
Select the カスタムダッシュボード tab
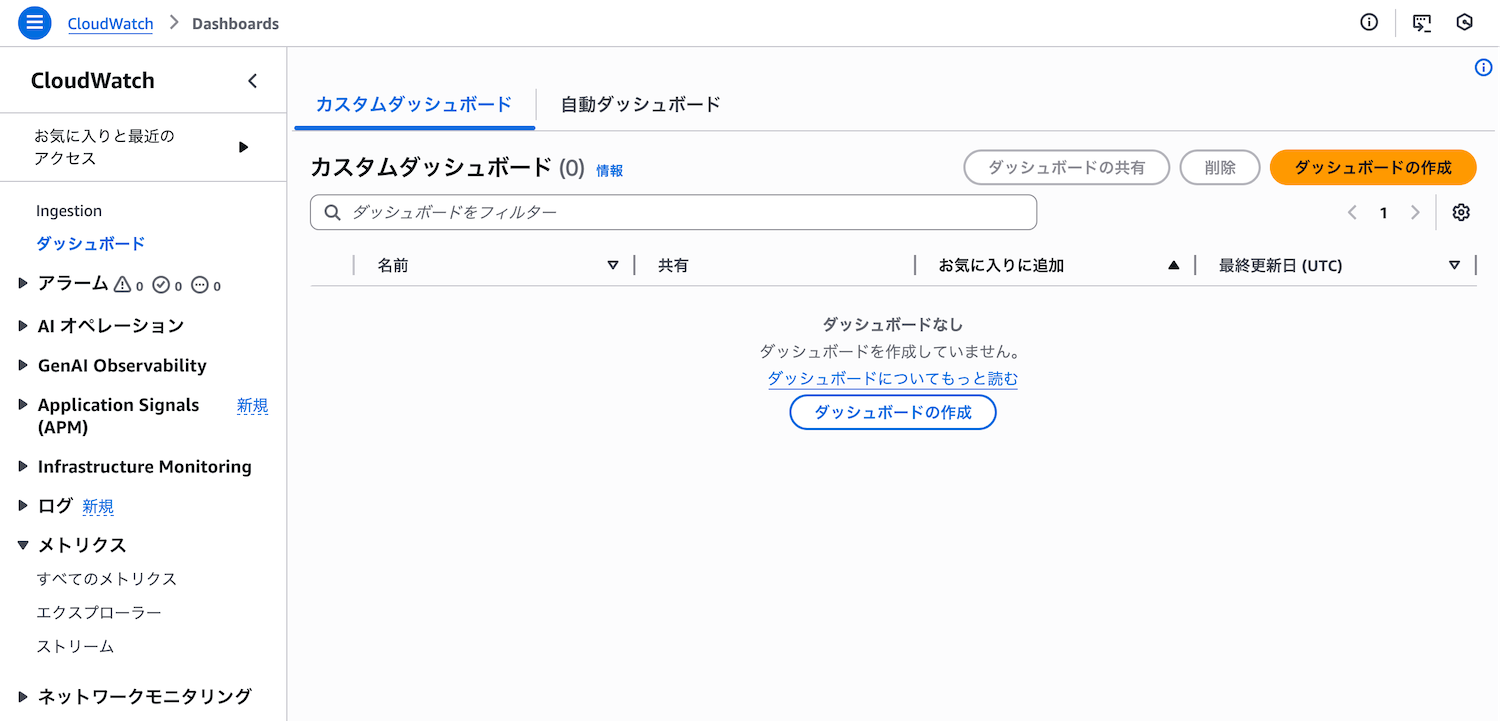(x=414, y=104)
